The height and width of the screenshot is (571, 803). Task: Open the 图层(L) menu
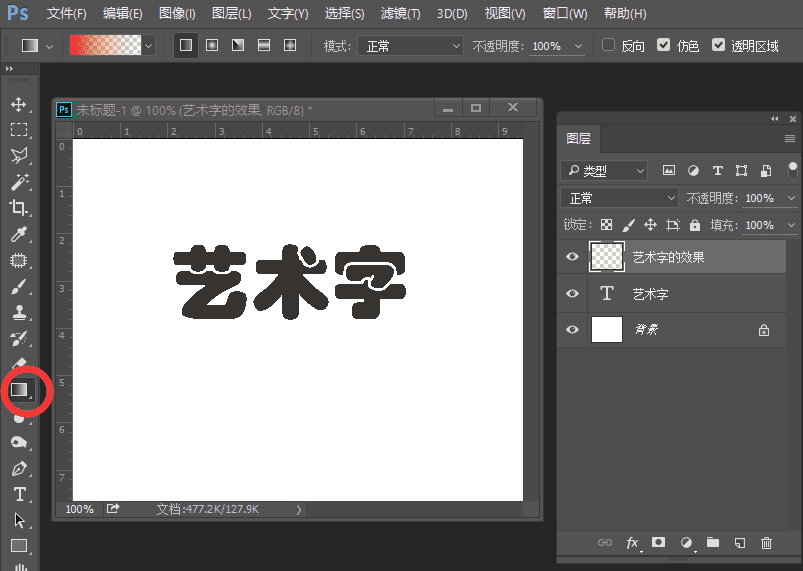pyautogui.click(x=231, y=14)
